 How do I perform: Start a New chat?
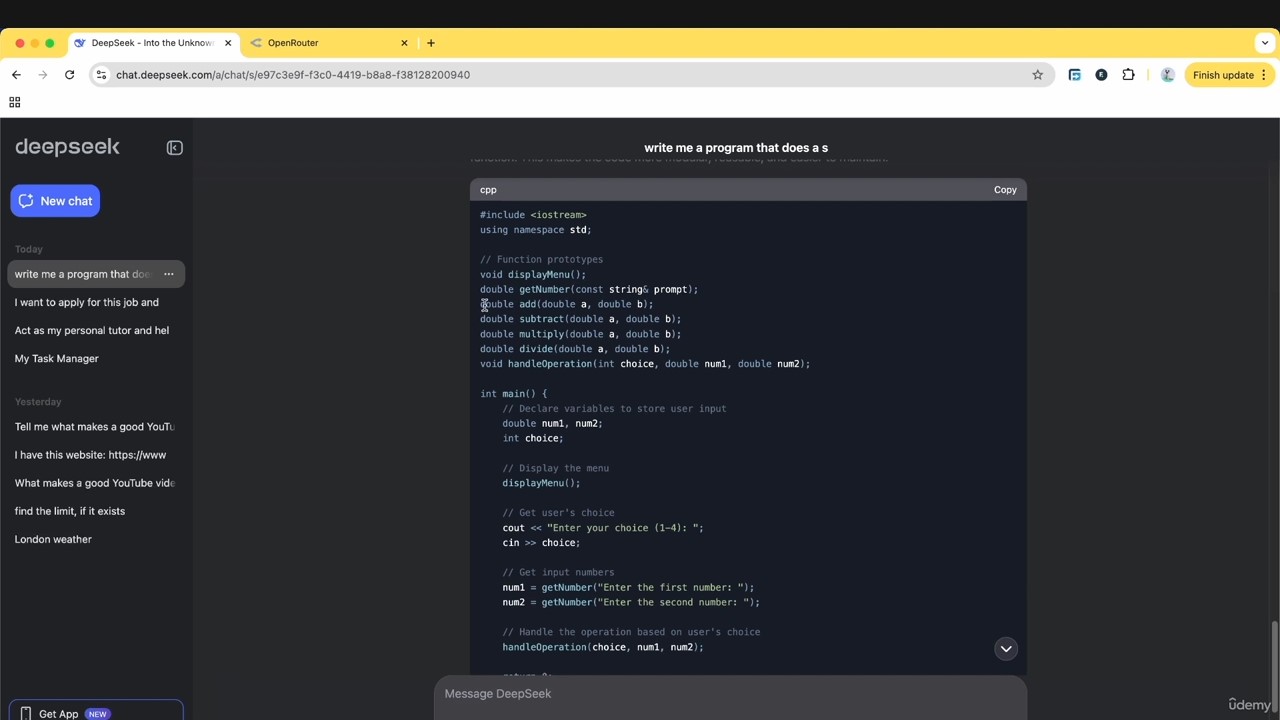coord(55,201)
